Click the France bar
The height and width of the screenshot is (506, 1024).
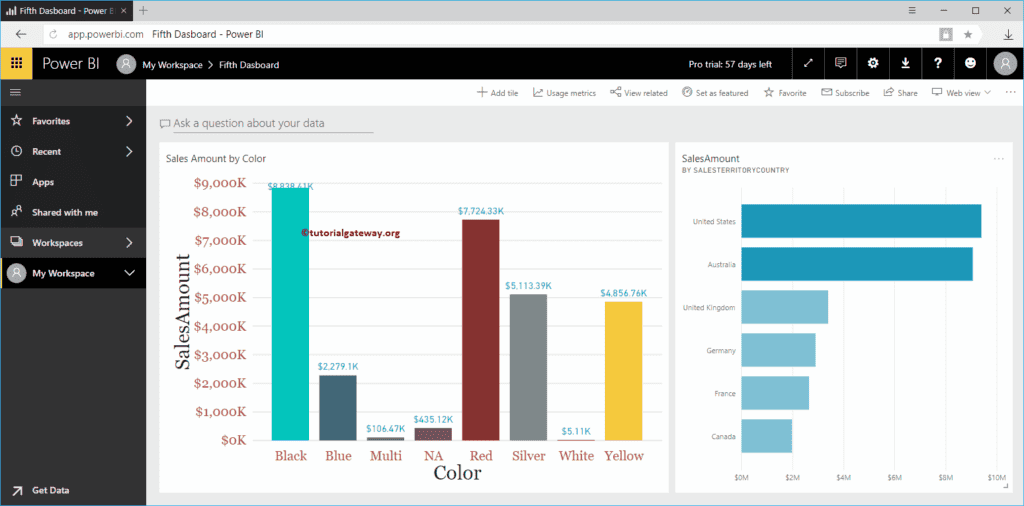[x=775, y=393]
